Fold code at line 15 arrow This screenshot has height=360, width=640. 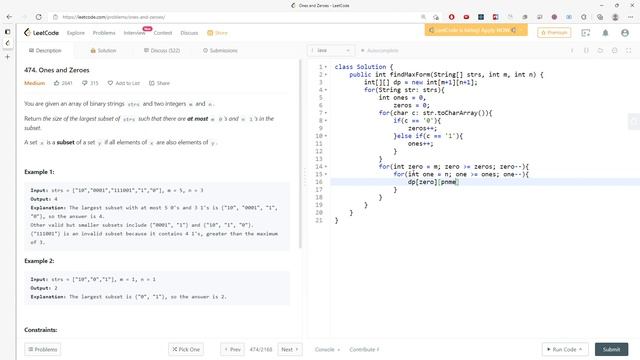tap(326, 174)
